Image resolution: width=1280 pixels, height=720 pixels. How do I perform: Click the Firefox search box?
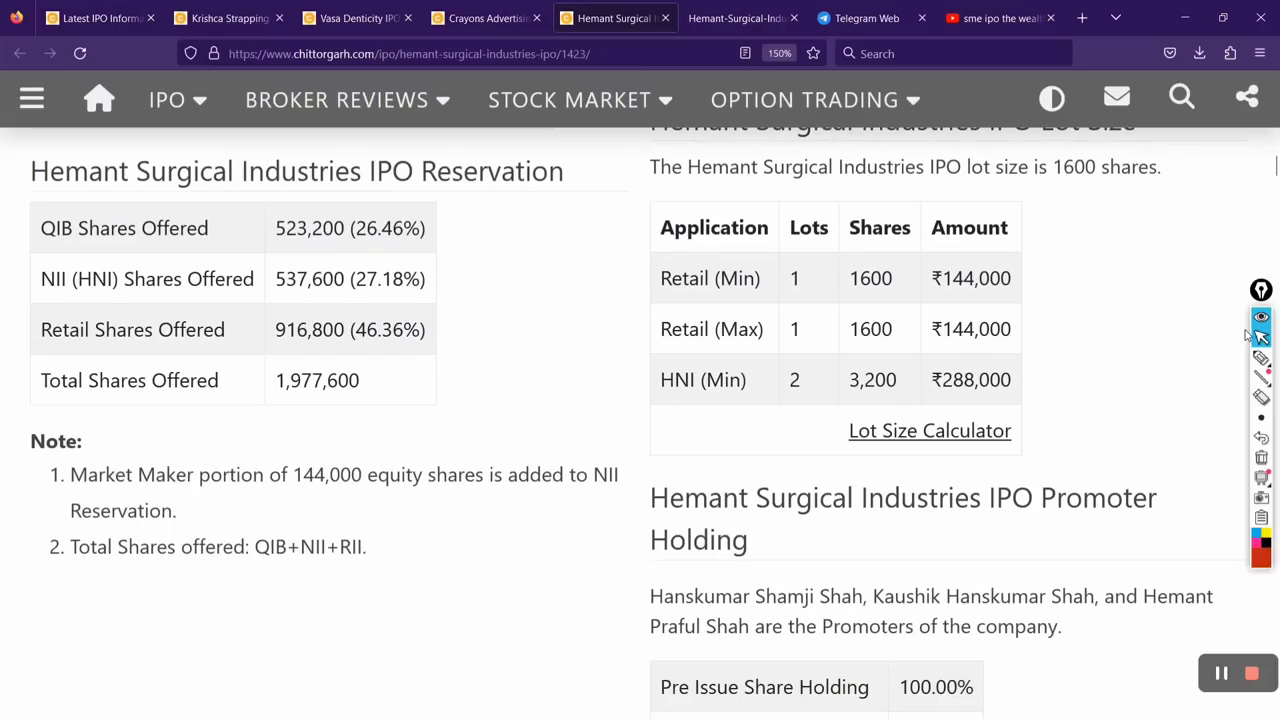955,53
